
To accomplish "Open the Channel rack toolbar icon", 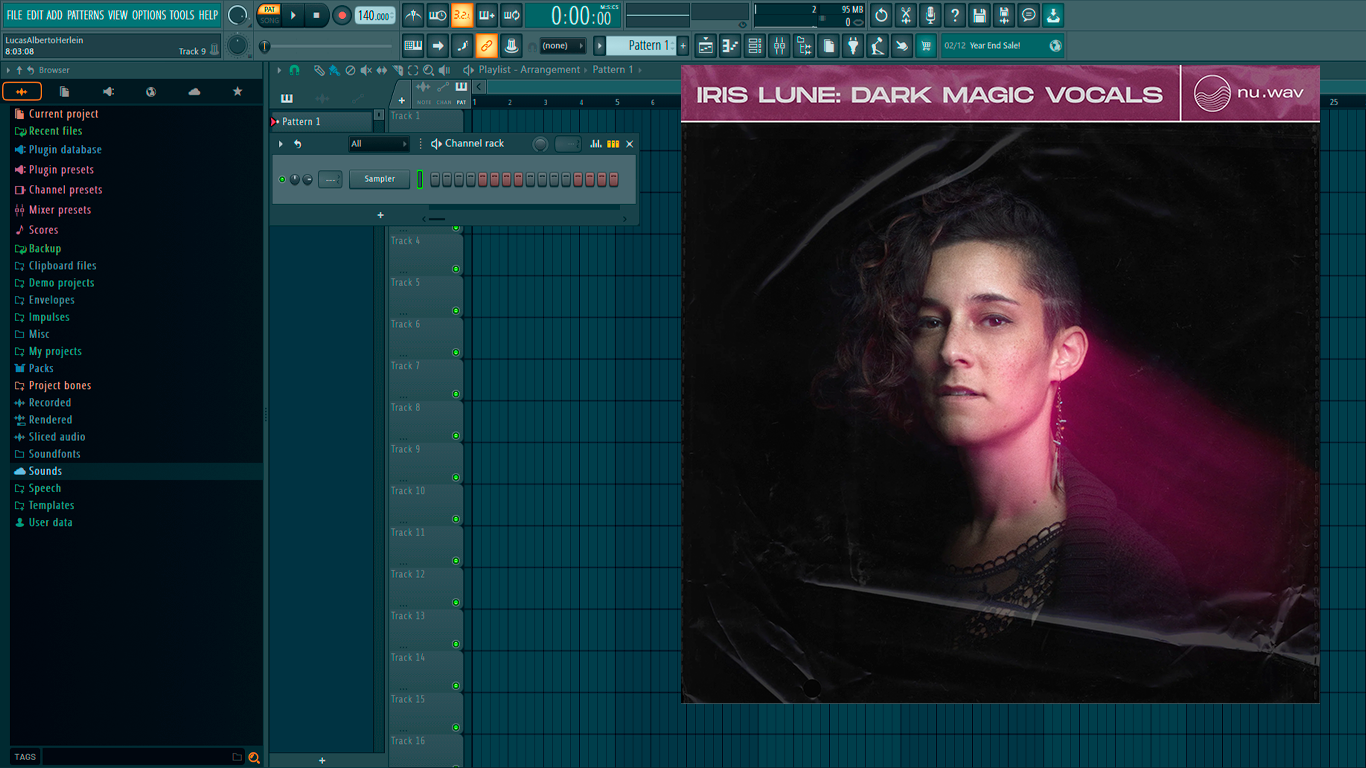I will pyautogui.click(x=755, y=45).
